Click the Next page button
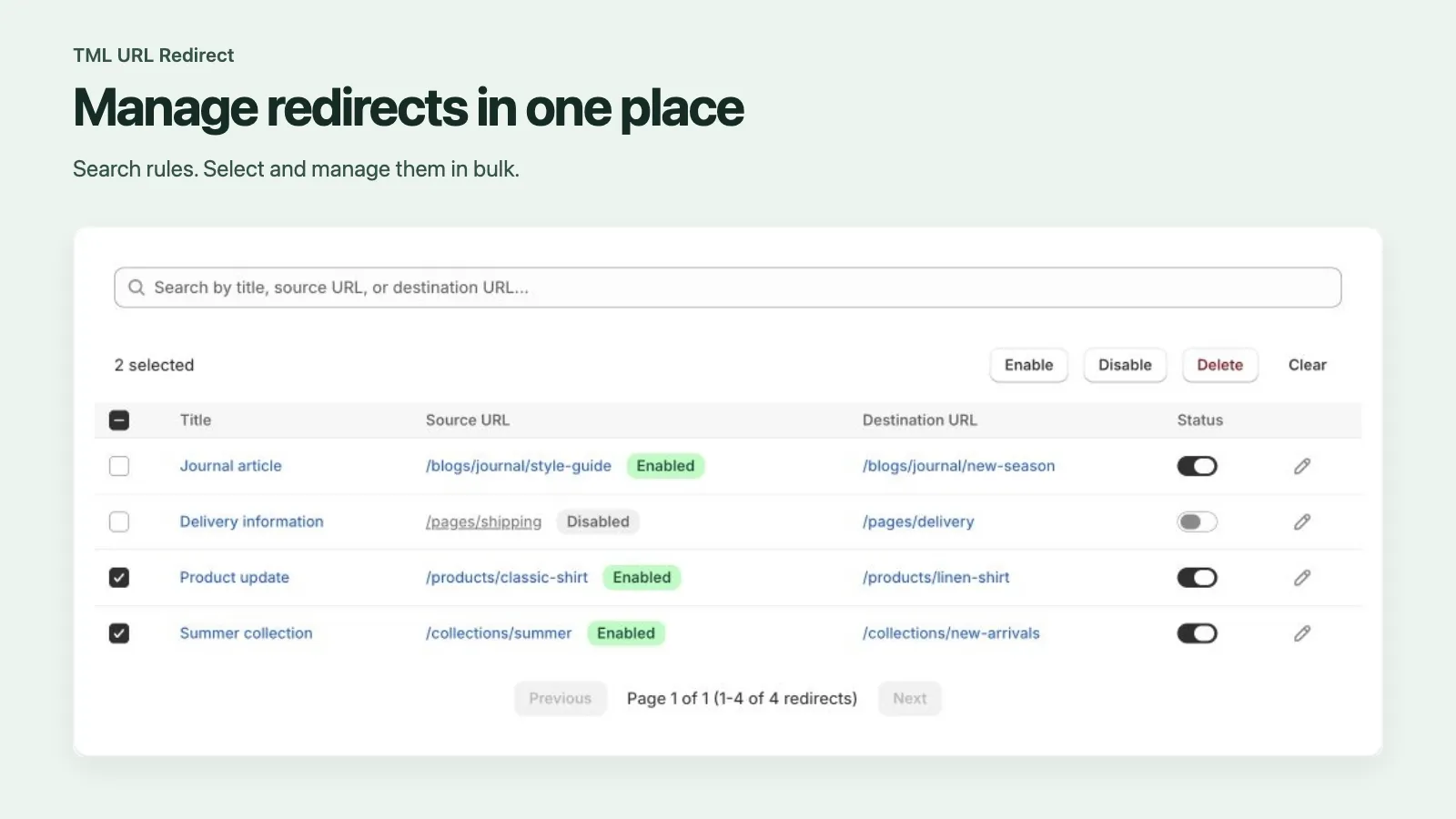This screenshot has height=819, width=1456. point(909,698)
